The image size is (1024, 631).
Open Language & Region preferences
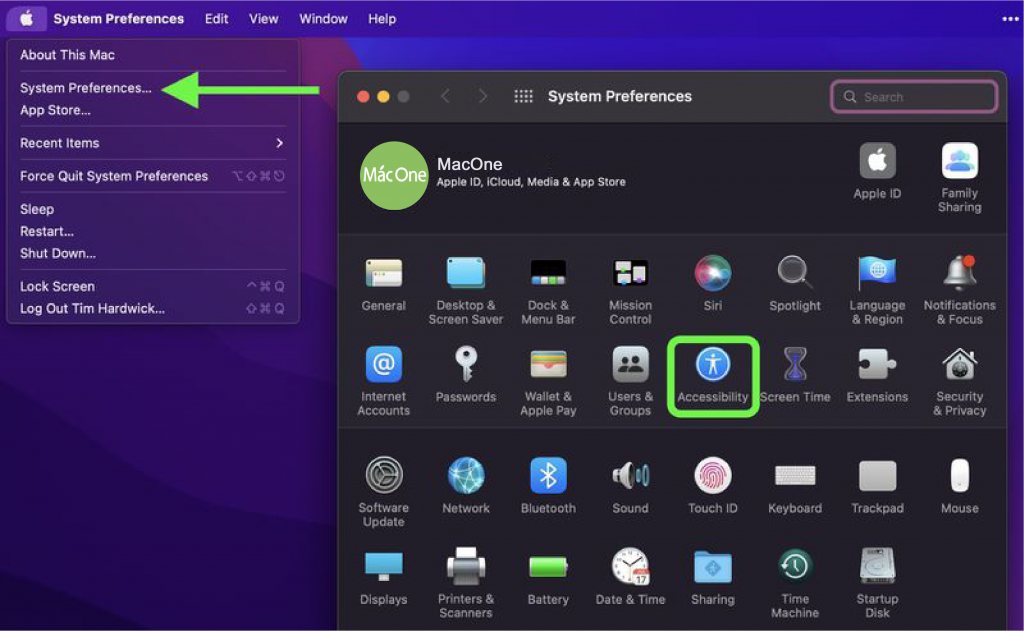(877, 290)
